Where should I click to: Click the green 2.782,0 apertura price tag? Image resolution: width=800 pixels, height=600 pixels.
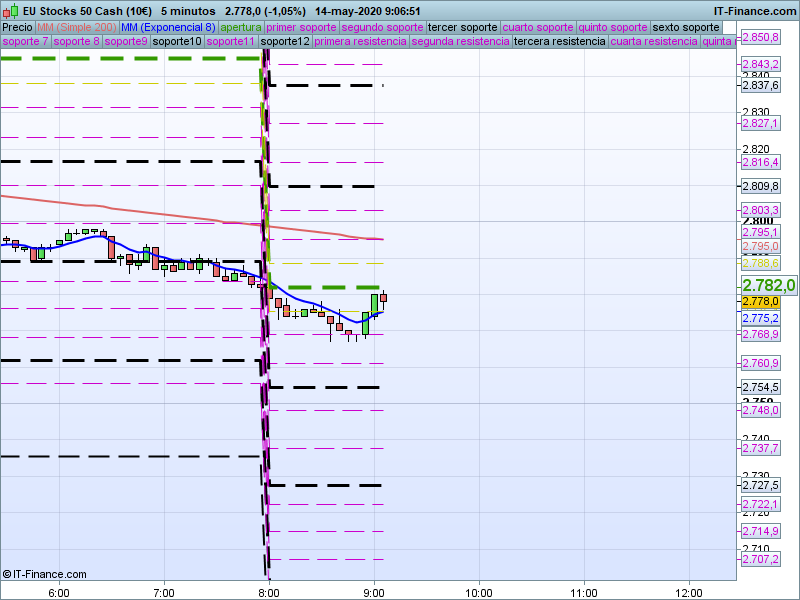click(x=768, y=285)
